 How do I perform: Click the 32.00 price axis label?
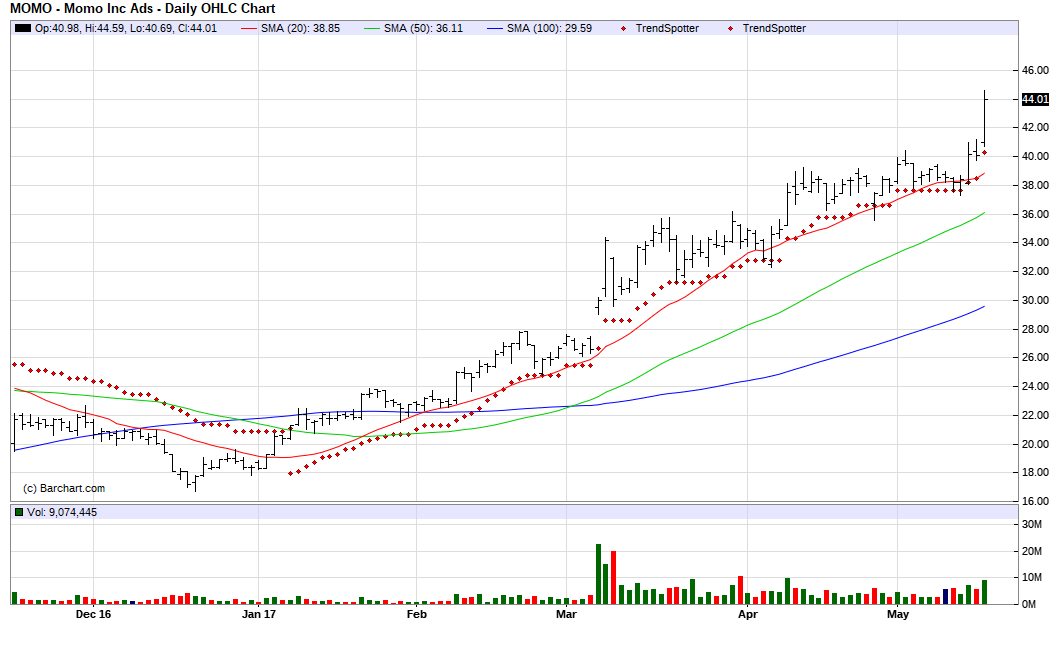[1035, 271]
